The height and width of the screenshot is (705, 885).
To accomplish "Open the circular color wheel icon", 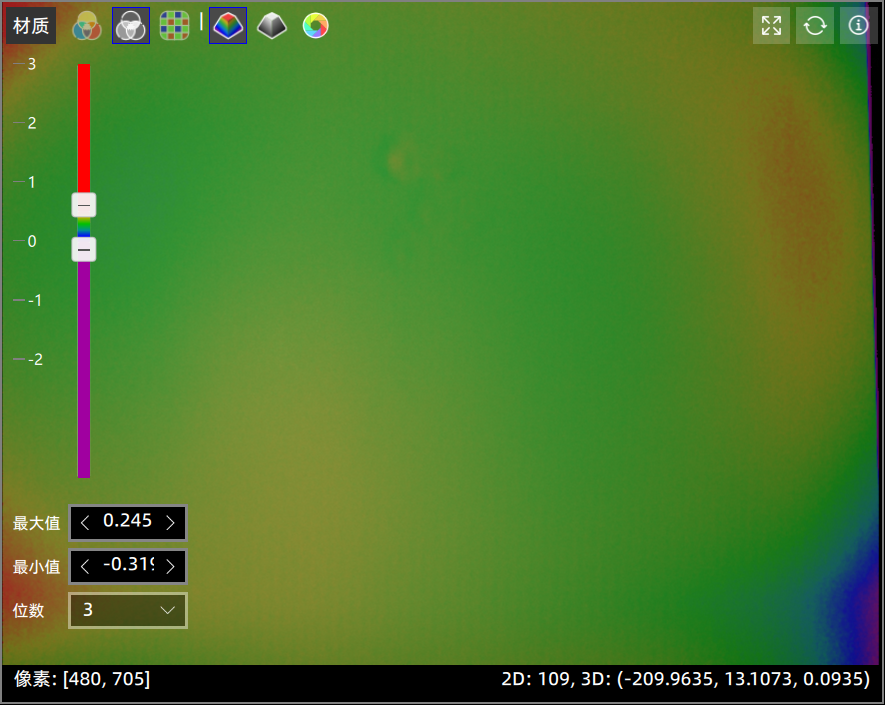I will click(315, 26).
